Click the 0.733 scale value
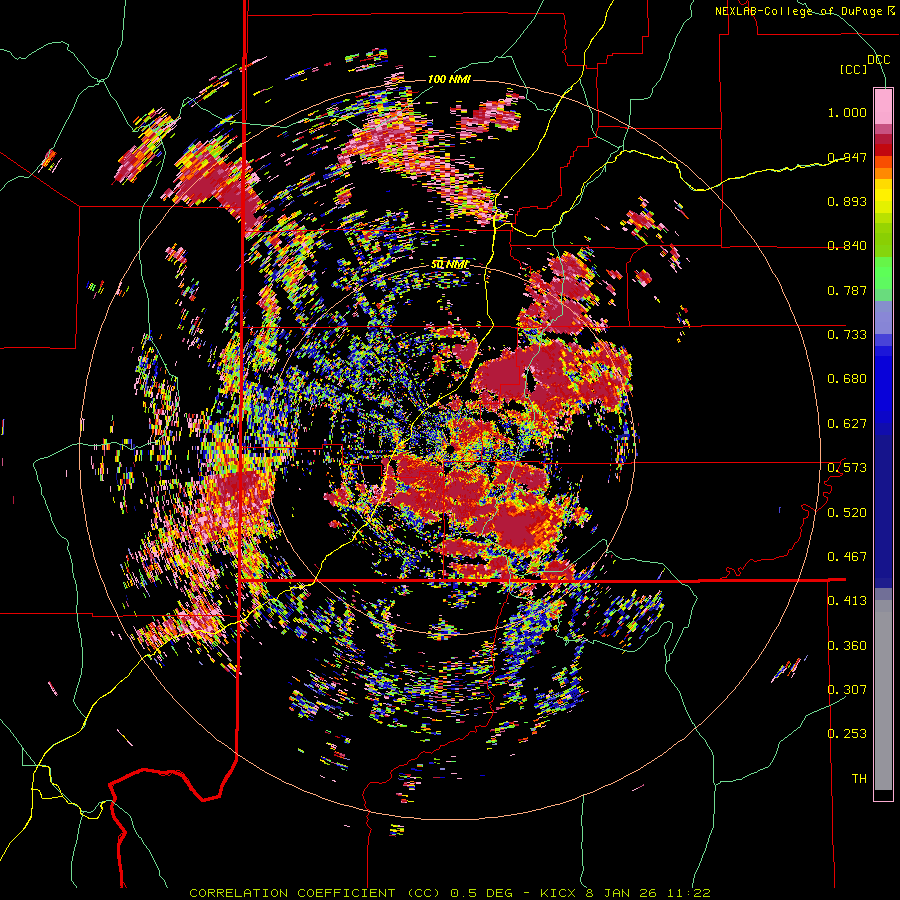The height and width of the screenshot is (900, 900). (847, 335)
